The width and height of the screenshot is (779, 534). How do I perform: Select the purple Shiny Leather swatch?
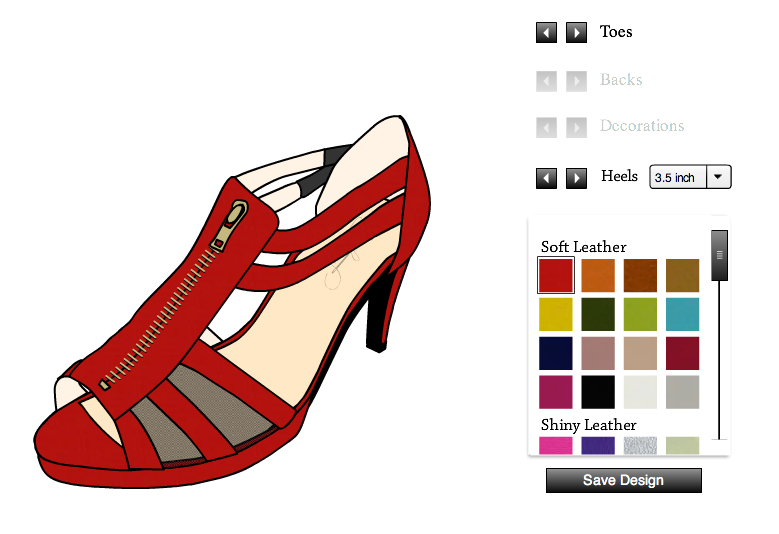(598, 446)
